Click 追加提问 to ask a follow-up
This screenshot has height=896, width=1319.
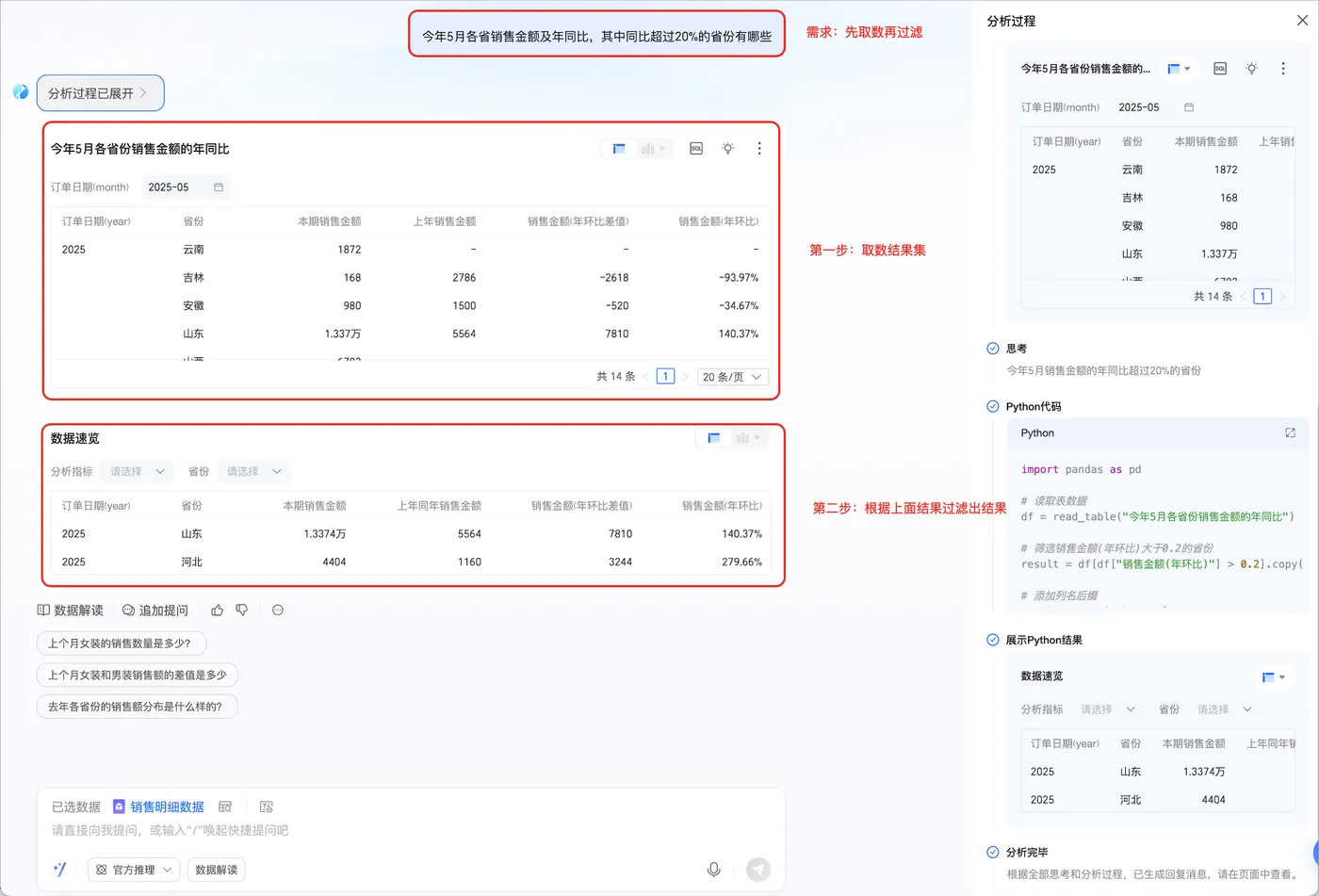tap(155, 611)
